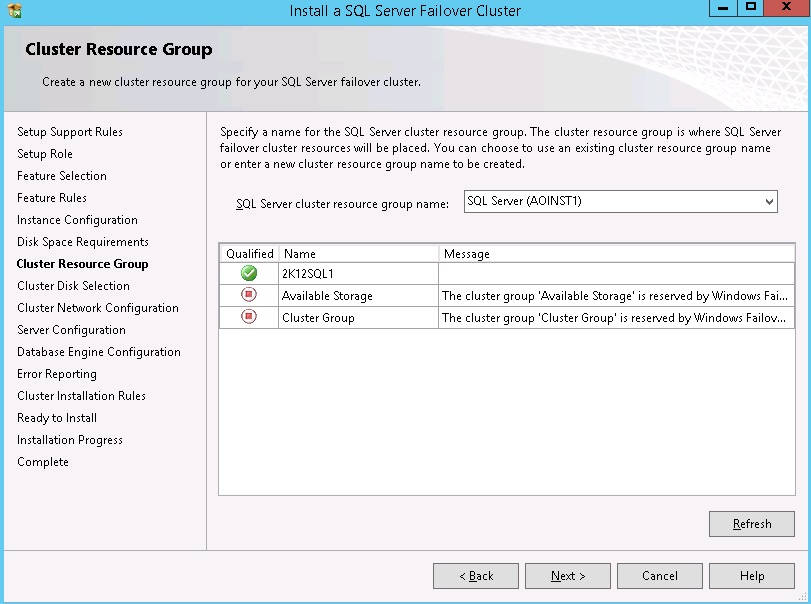Select the Cluster Group name cell

pyautogui.click(x=358, y=318)
